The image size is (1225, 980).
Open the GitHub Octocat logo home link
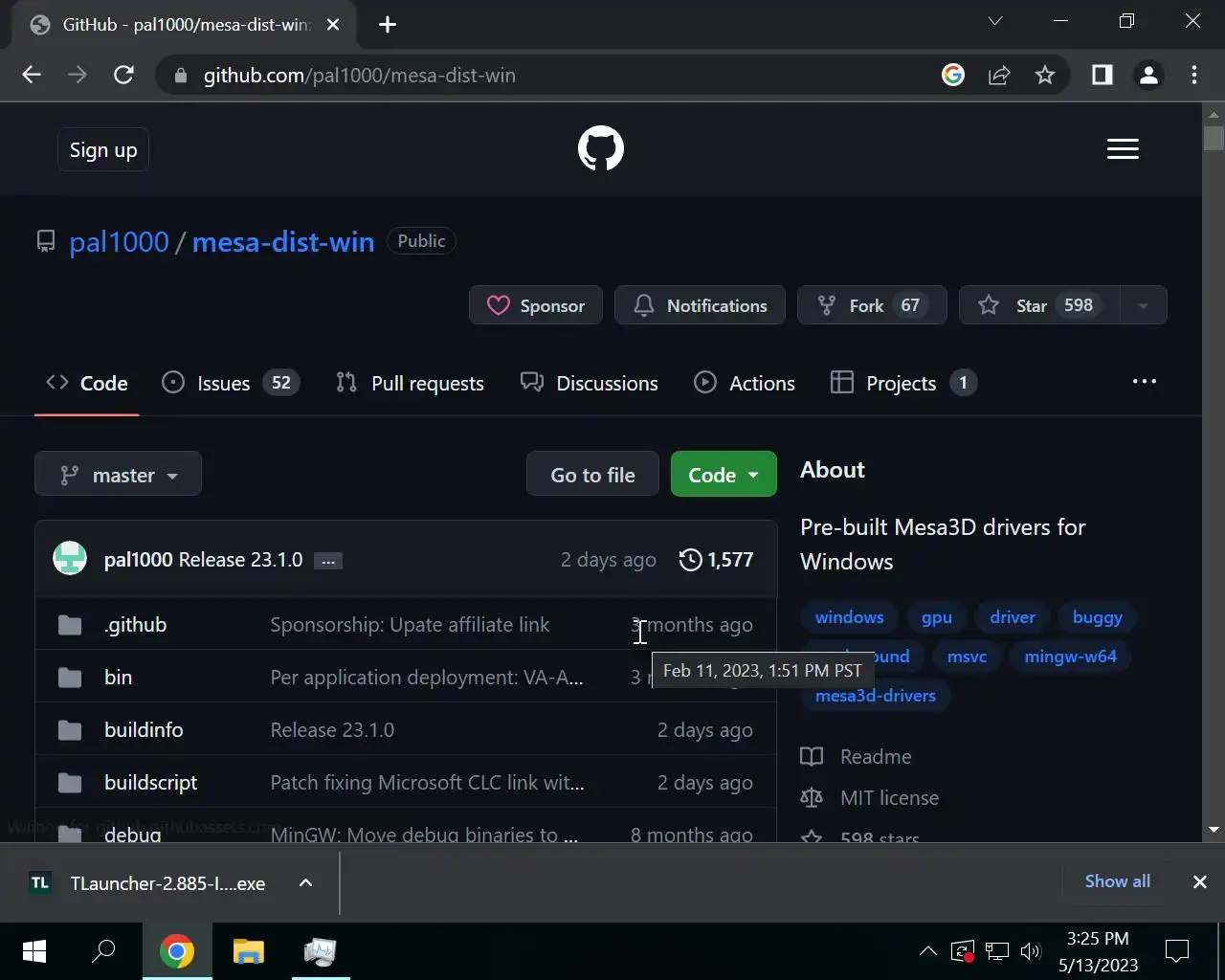[601, 148]
